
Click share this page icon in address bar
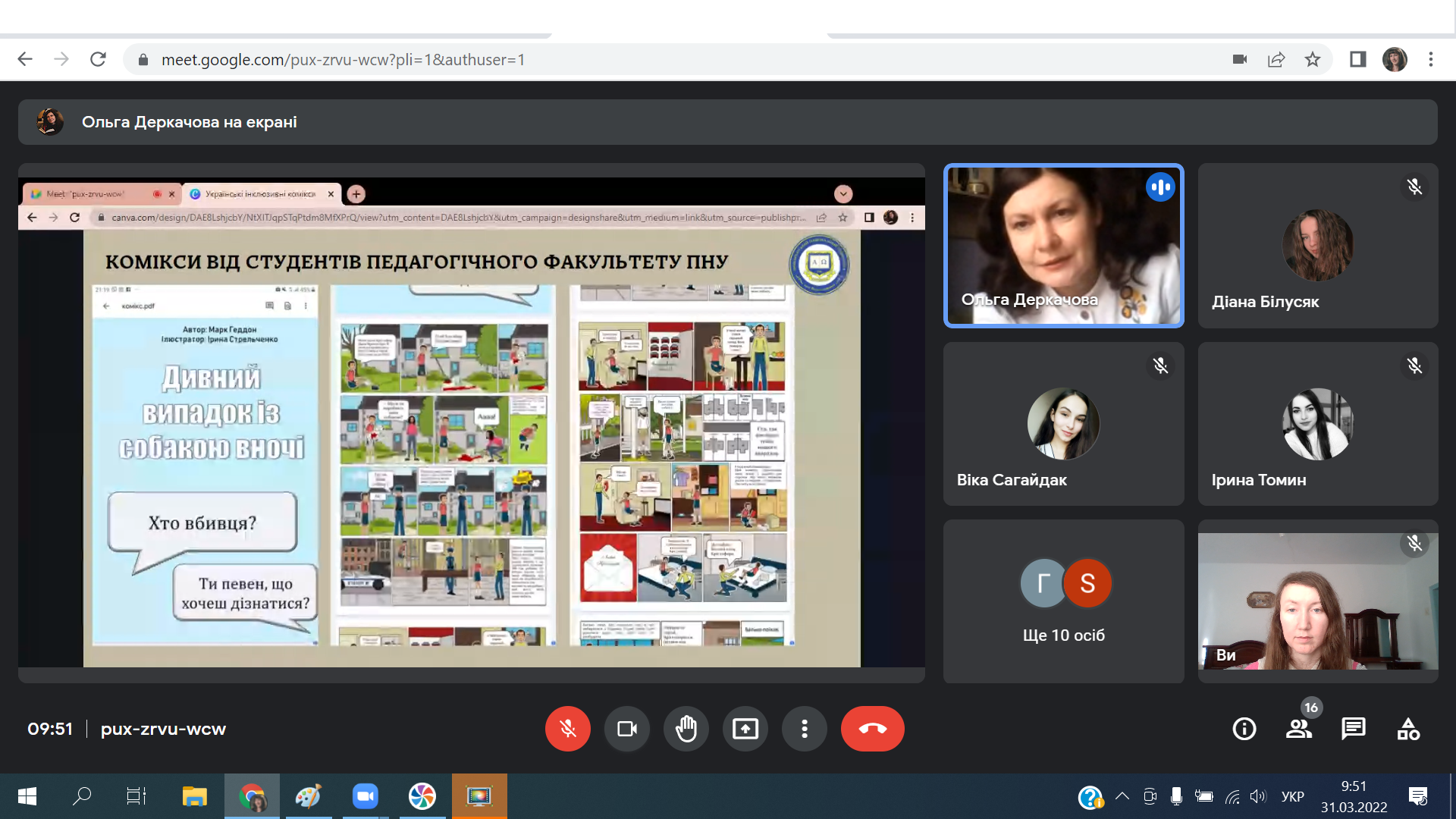click(1276, 59)
